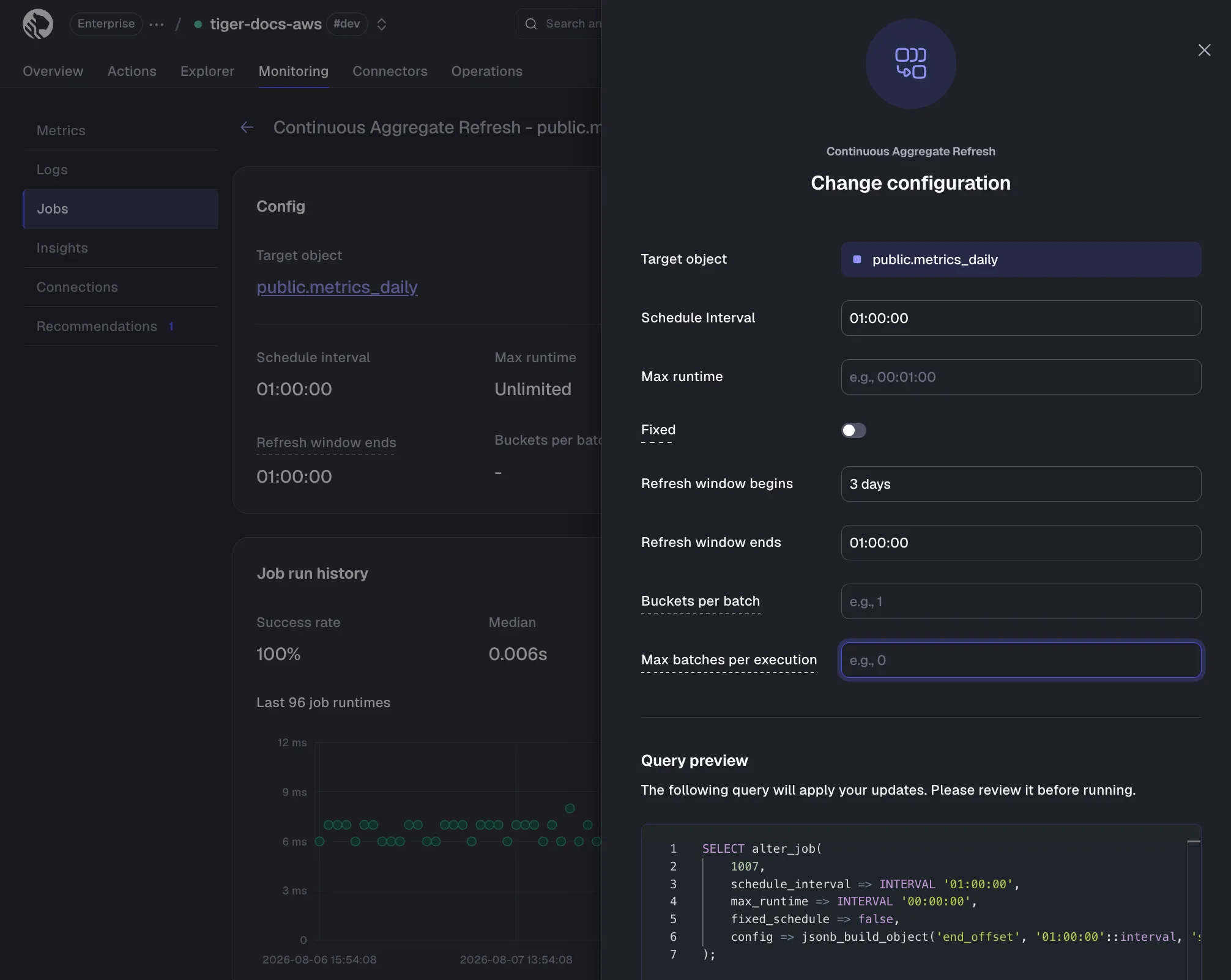This screenshot has width=1231, height=980.
Task: Click the Fixed label with tooltip underline
Action: point(658,429)
